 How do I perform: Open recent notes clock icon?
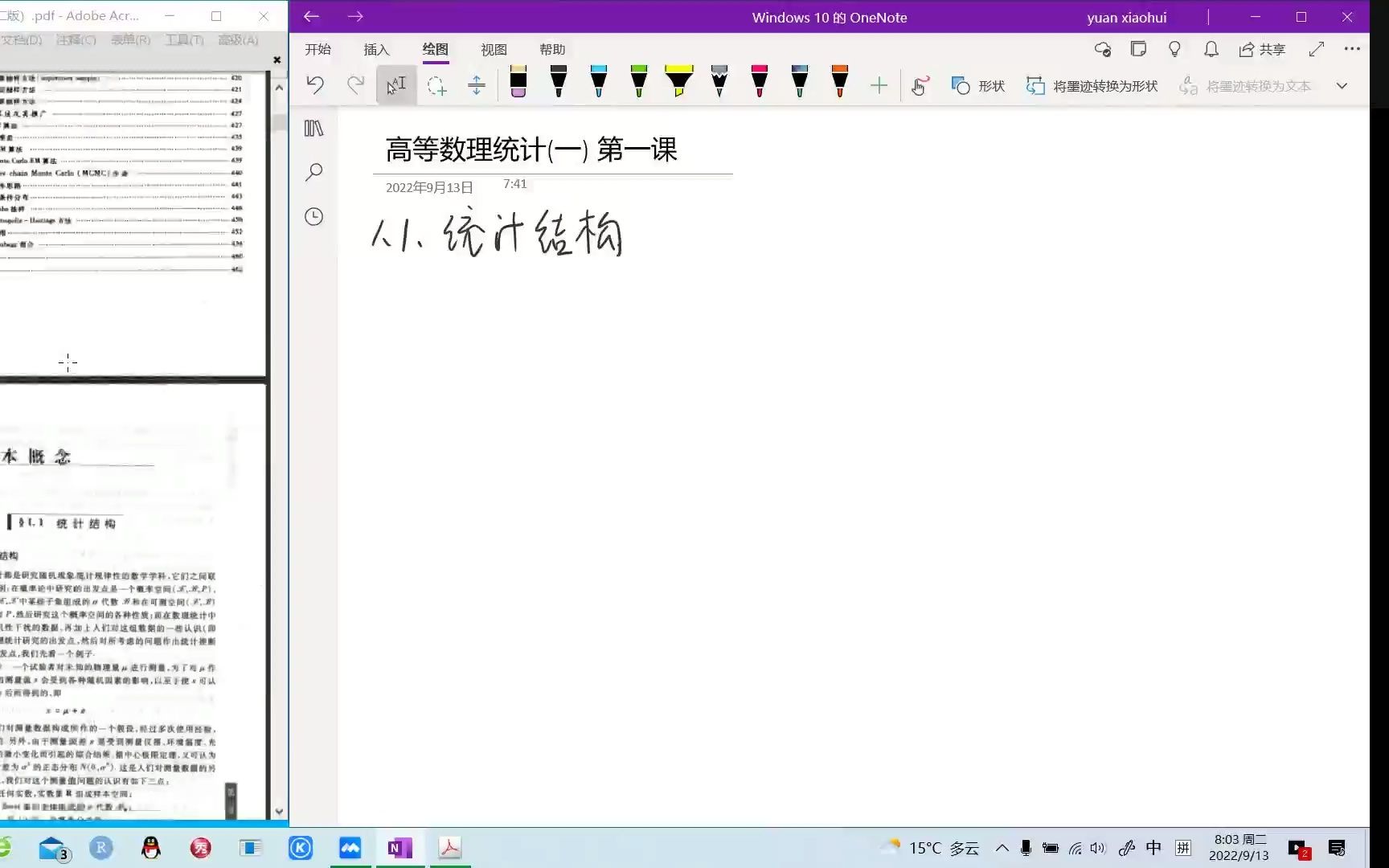point(314,216)
